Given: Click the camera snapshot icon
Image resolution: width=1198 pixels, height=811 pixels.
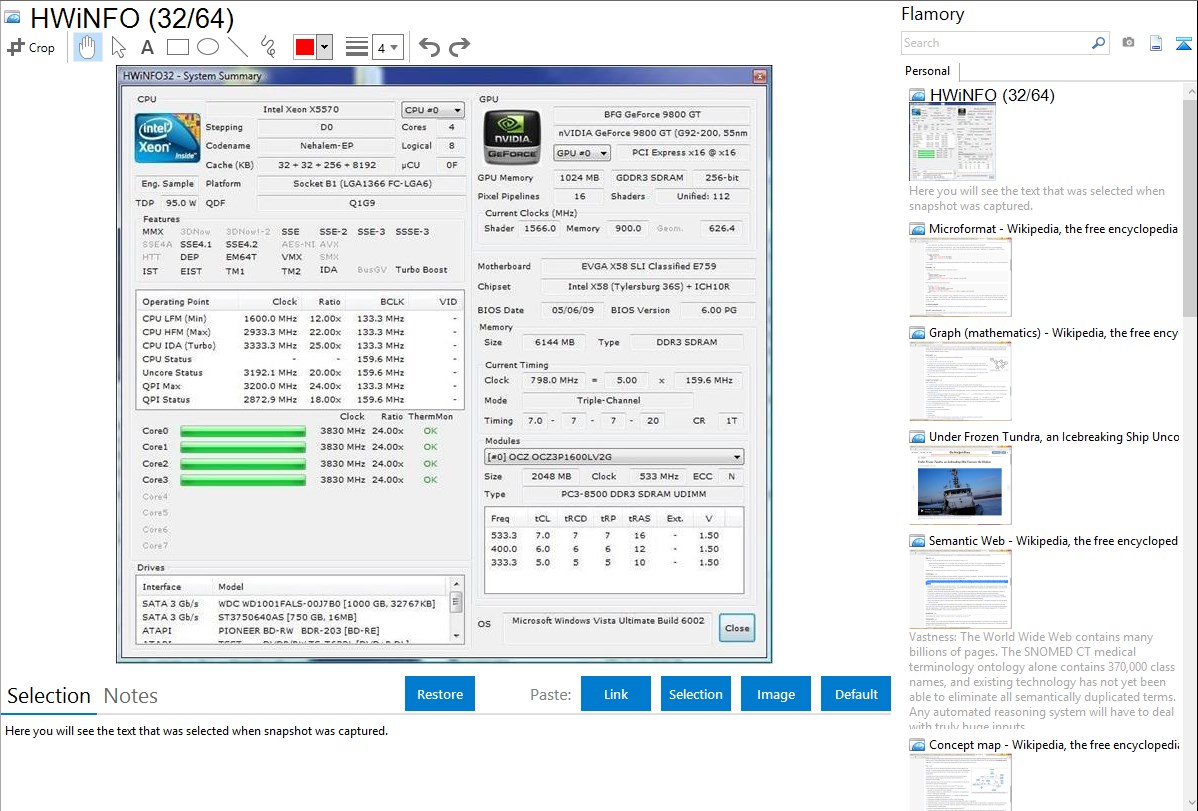Looking at the screenshot, I should pos(1128,43).
